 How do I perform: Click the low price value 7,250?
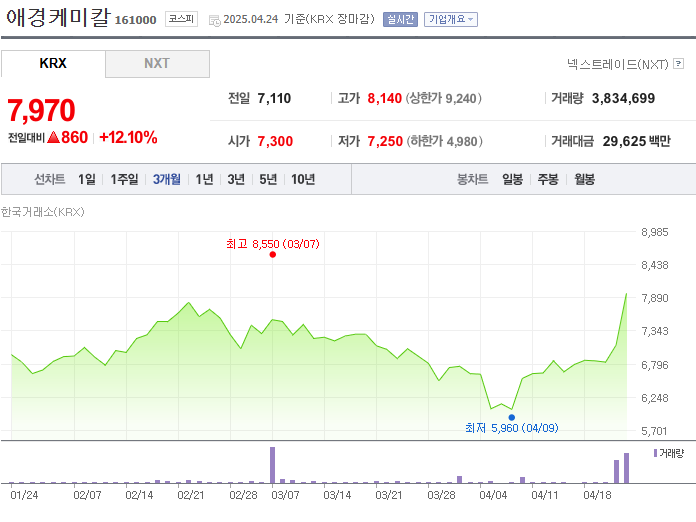tap(385, 141)
